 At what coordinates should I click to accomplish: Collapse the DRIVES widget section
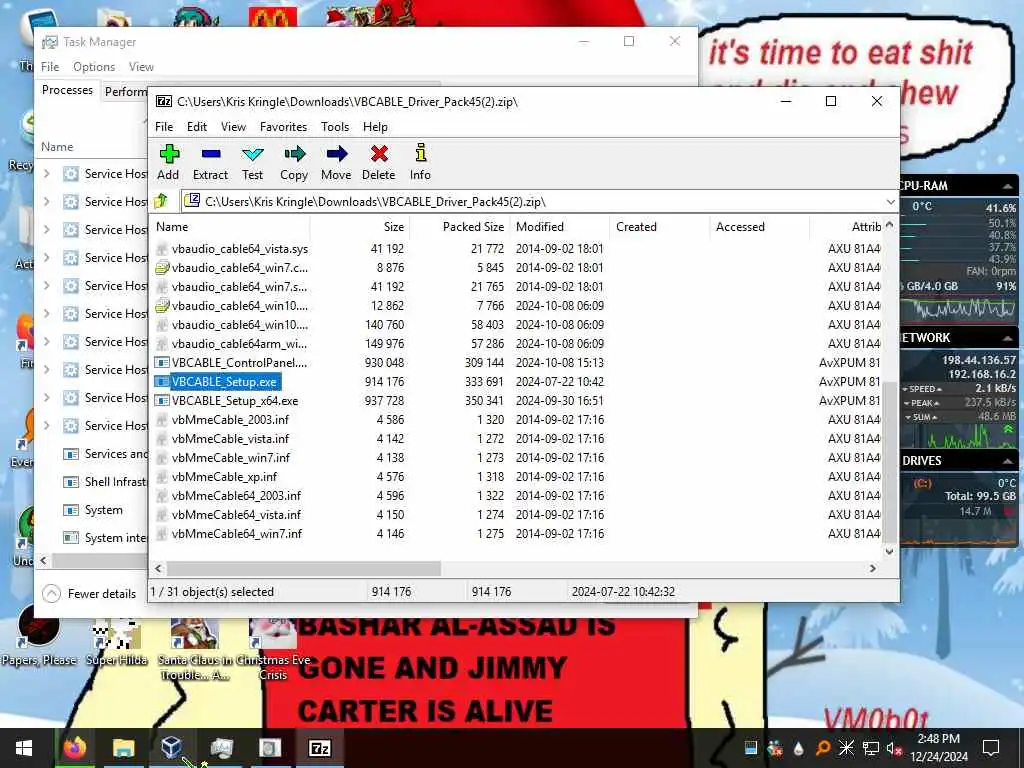click(x=1008, y=461)
